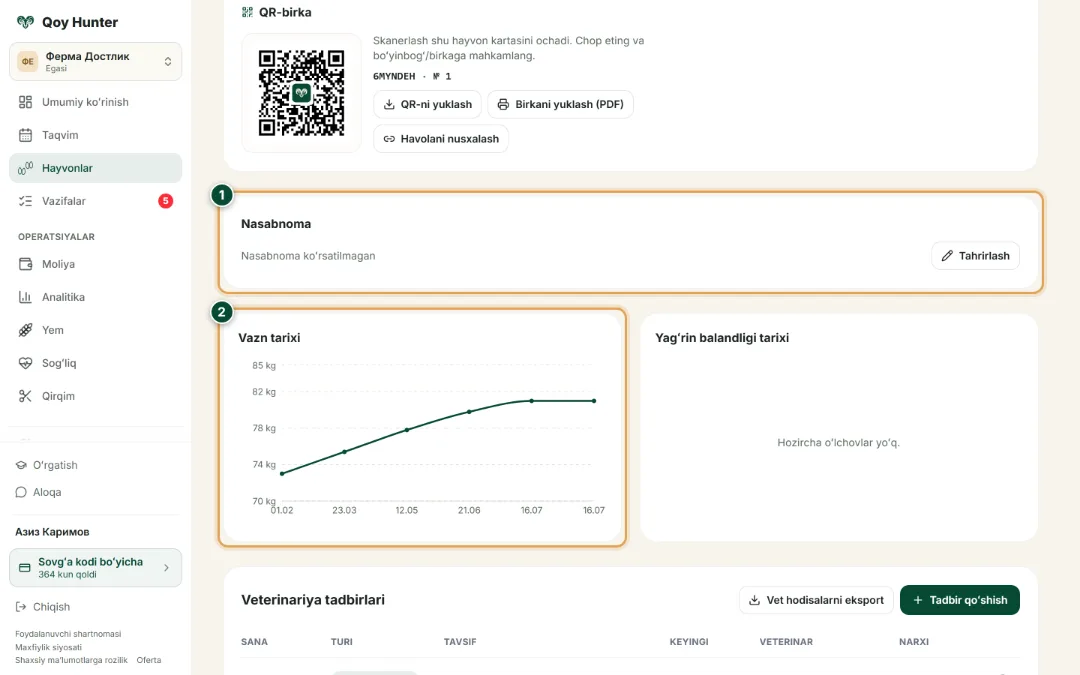Select the Qirqim scissors icon

(25, 396)
